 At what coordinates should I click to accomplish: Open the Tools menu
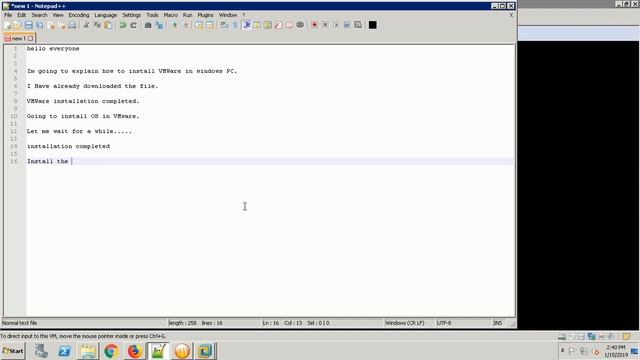pos(152,15)
